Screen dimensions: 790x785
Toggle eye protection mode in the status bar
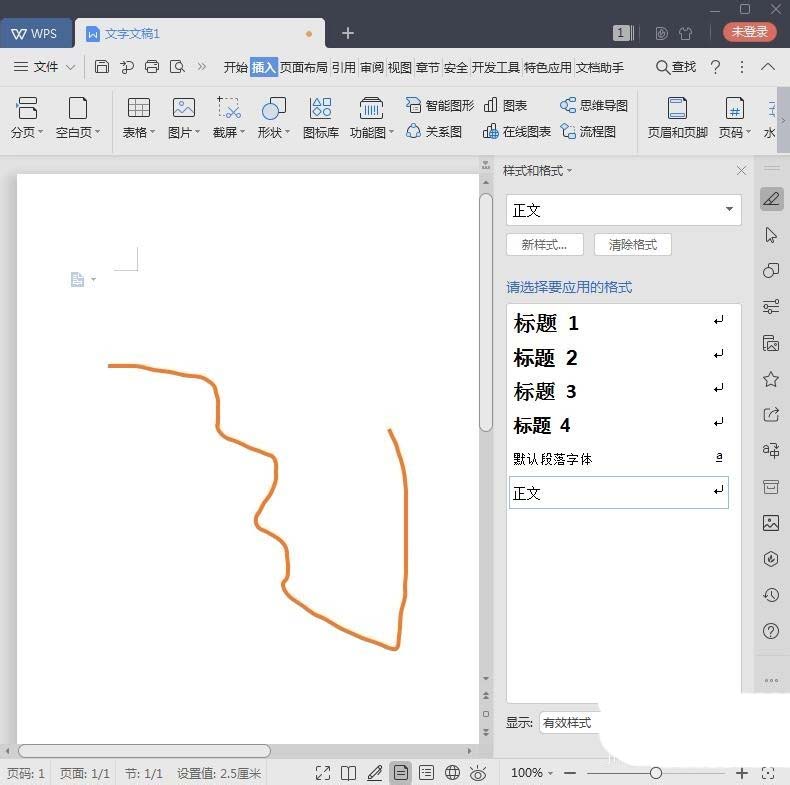478,772
